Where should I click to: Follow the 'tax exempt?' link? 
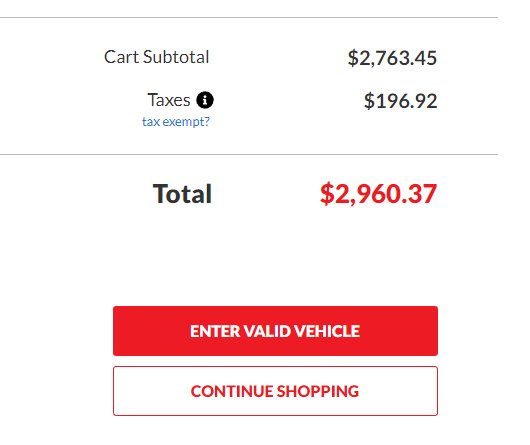click(176, 122)
